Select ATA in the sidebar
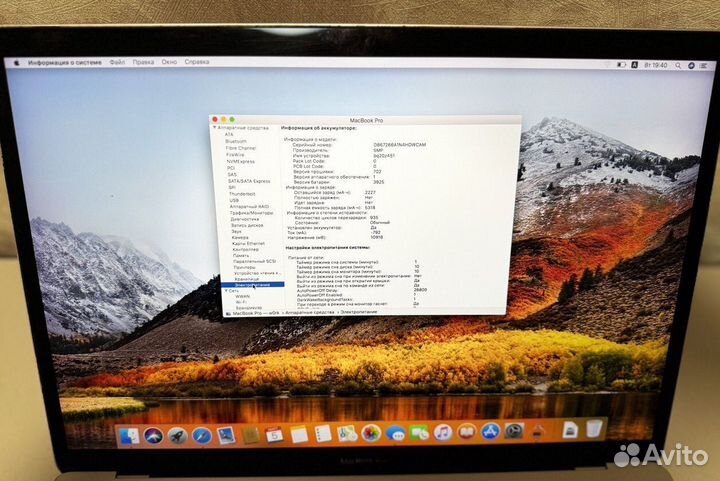The height and width of the screenshot is (481, 720). point(229,134)
